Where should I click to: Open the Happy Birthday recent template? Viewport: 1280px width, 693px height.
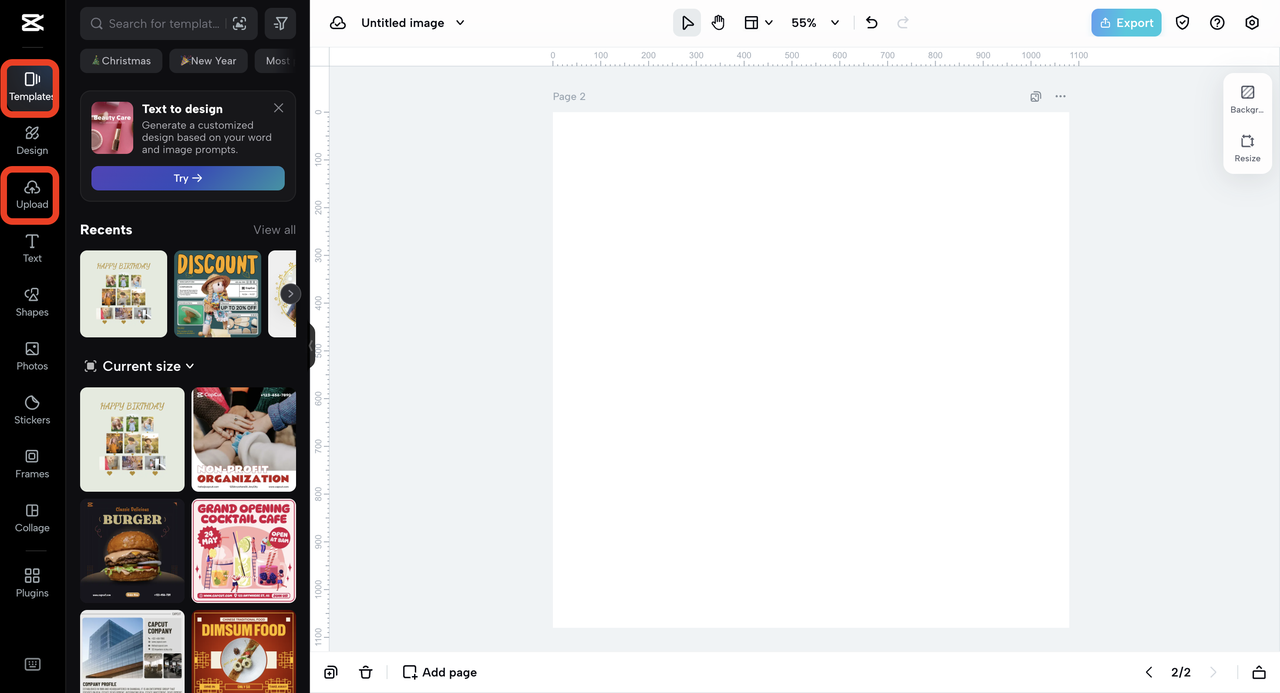pyautogui.click(x=123, y=293)
